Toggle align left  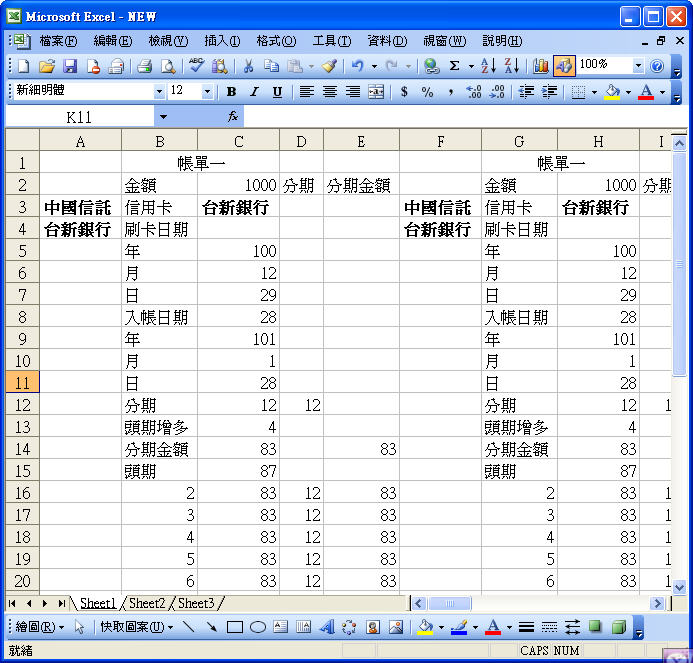tap(306, 92)
